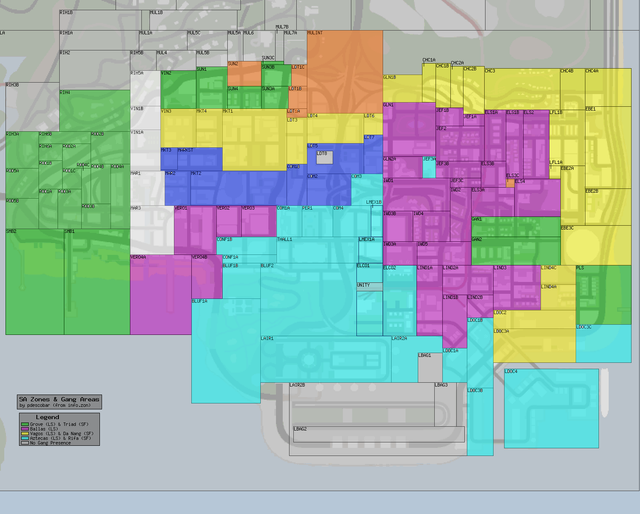Select the magenta ELS4 zone
Image resolution: width=640 pixels, height=514 pixels.
(x=538, y=198)
